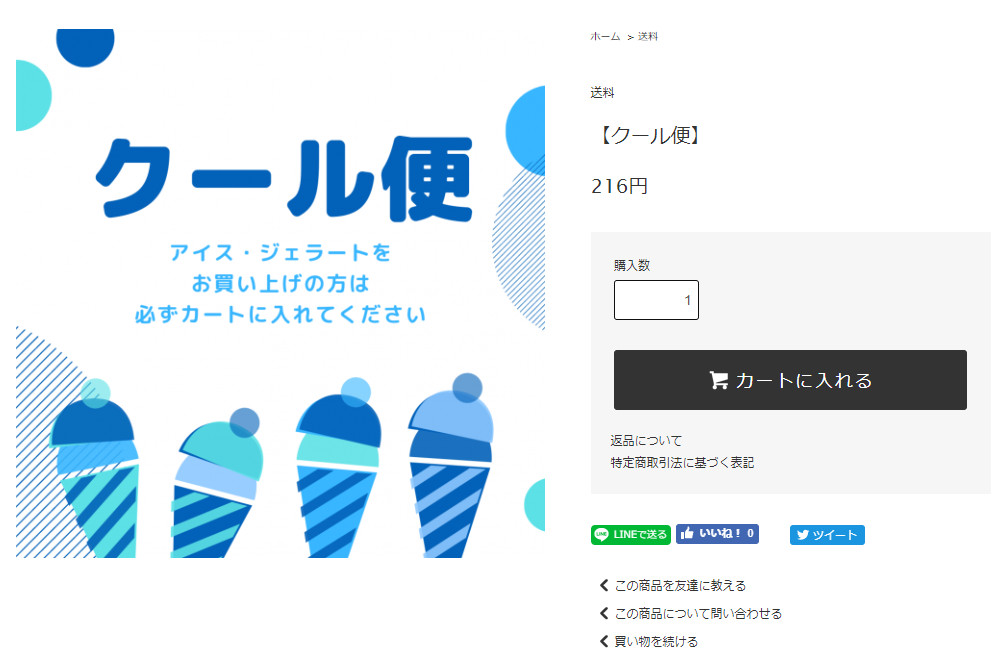Viewport: 1006px width, 666px height.
Task: Click the LINE logo icon in the LINEで送る button
Action: coord(601,534)
